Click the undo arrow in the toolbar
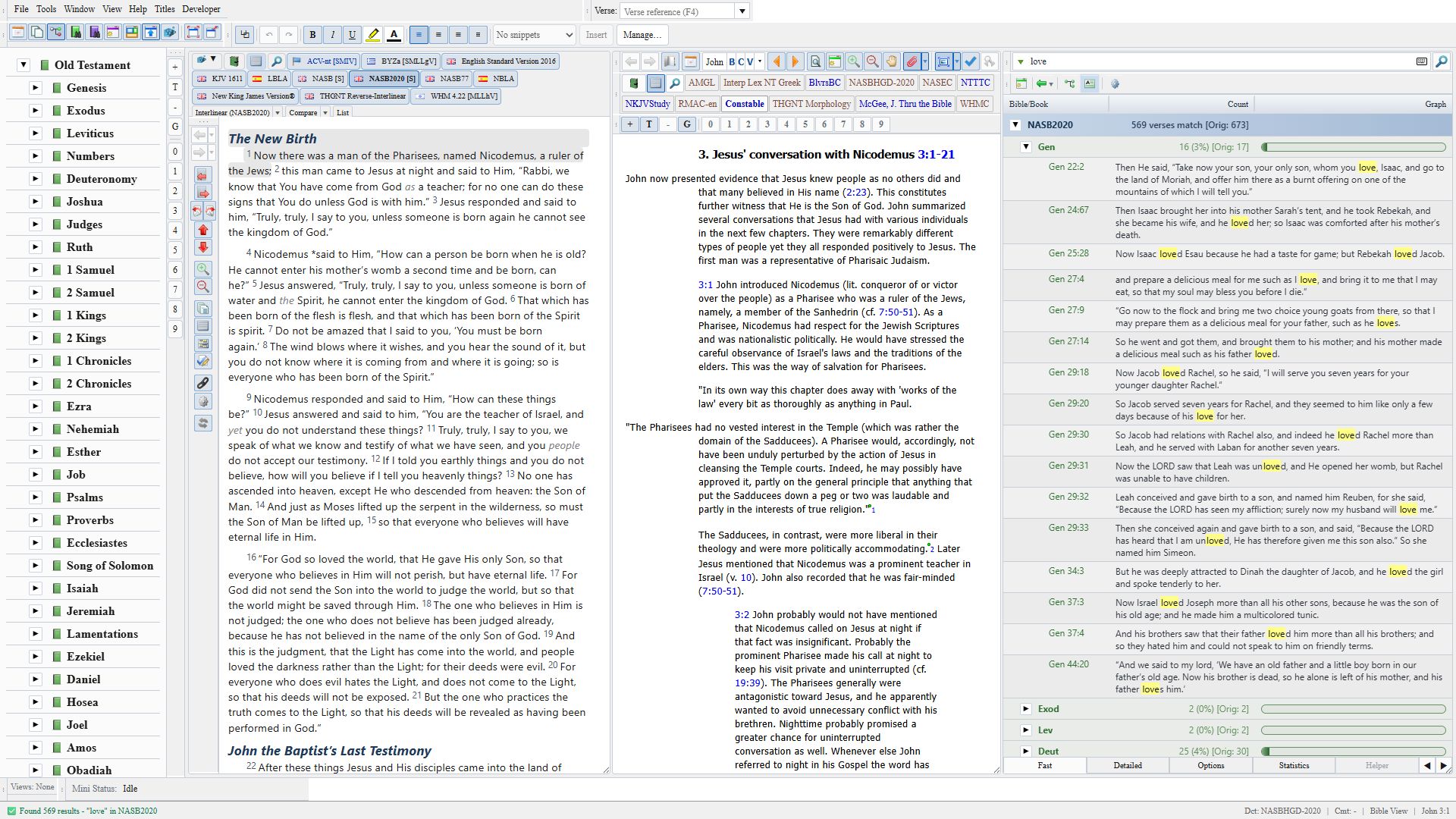This screenshot has height=819, width=1456. [x=269, y=34]
